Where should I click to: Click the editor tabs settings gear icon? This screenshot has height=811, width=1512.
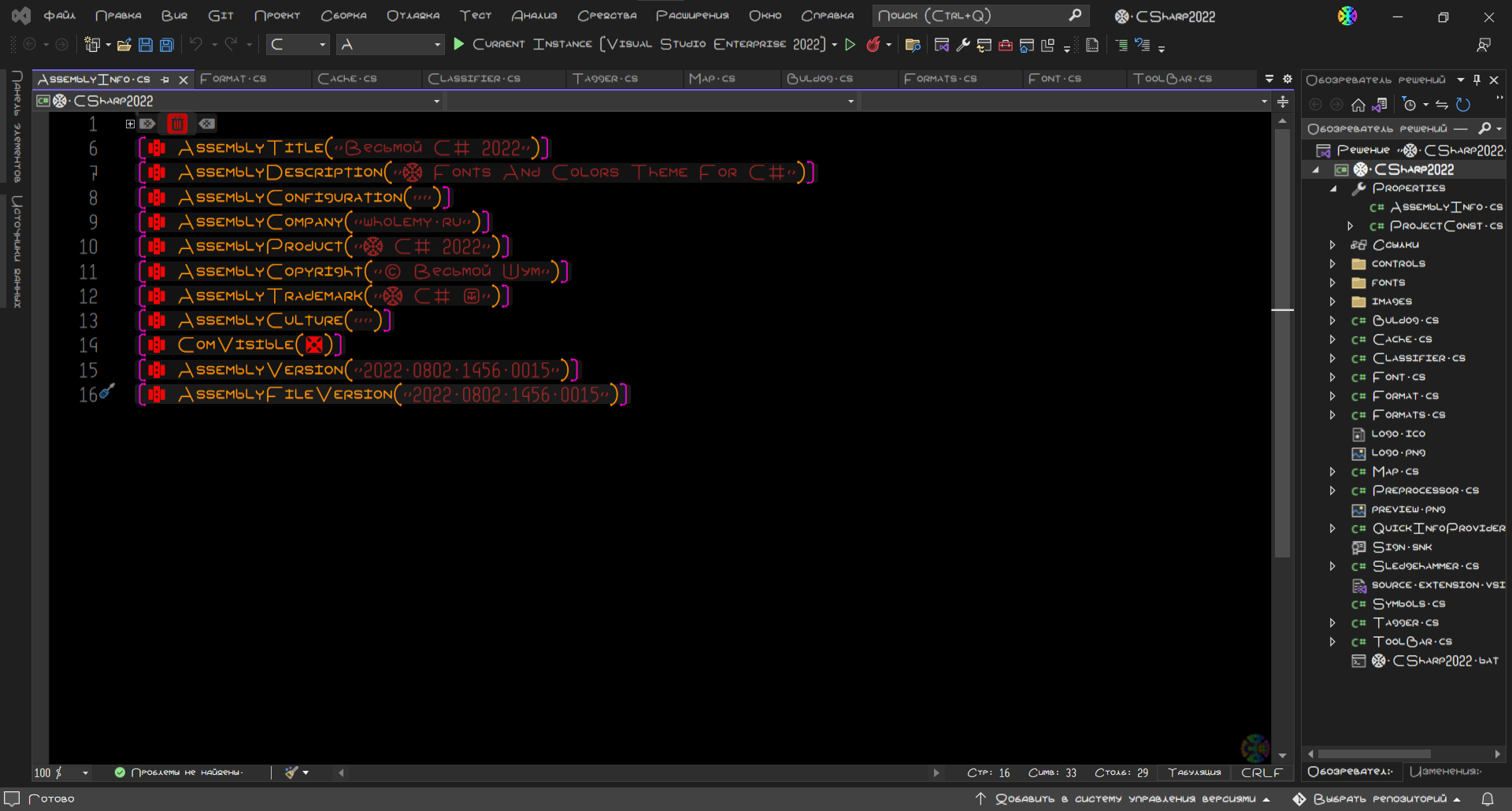(1288, 79)
